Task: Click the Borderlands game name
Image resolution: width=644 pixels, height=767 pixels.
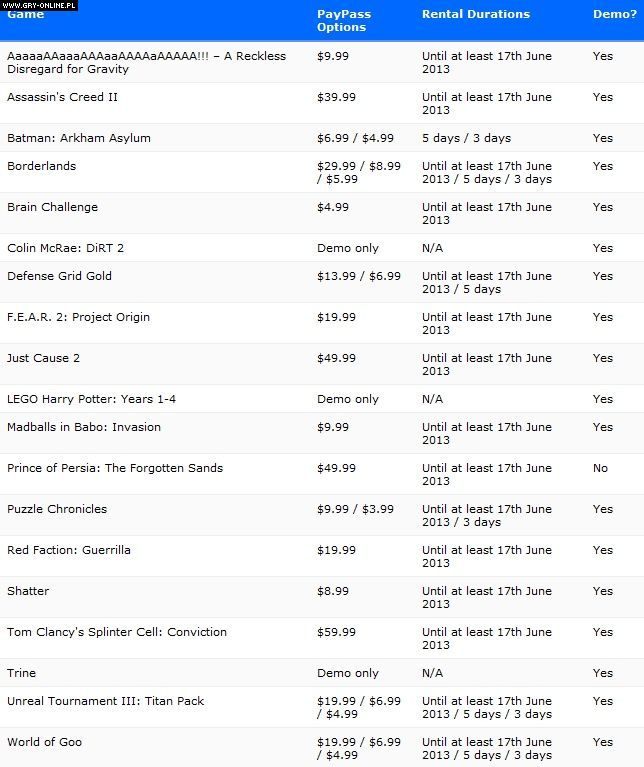Action: (41, 166)
